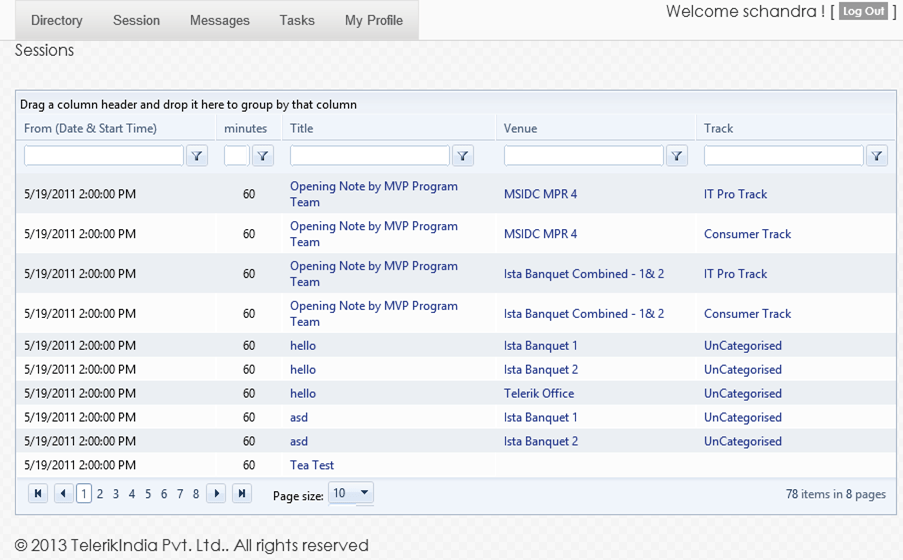Go to the first page of results
The height and width of the screenshot is (560, 903).
point(38,493)
